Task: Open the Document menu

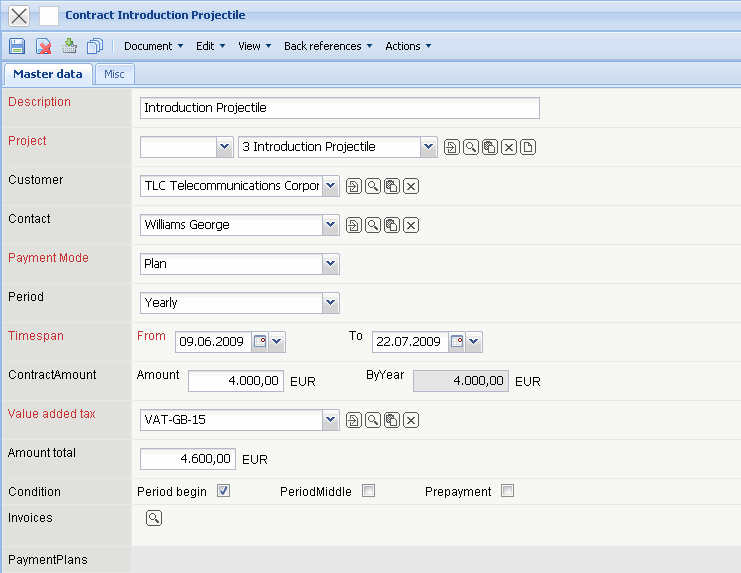Action: click(x=153, y=46)
